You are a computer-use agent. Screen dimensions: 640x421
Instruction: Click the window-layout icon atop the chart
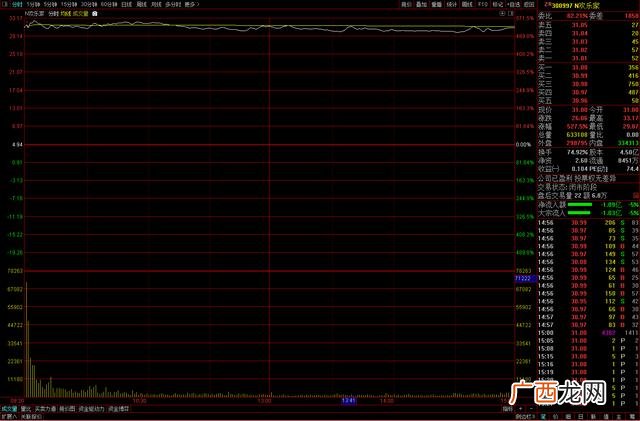coord(510,13)
